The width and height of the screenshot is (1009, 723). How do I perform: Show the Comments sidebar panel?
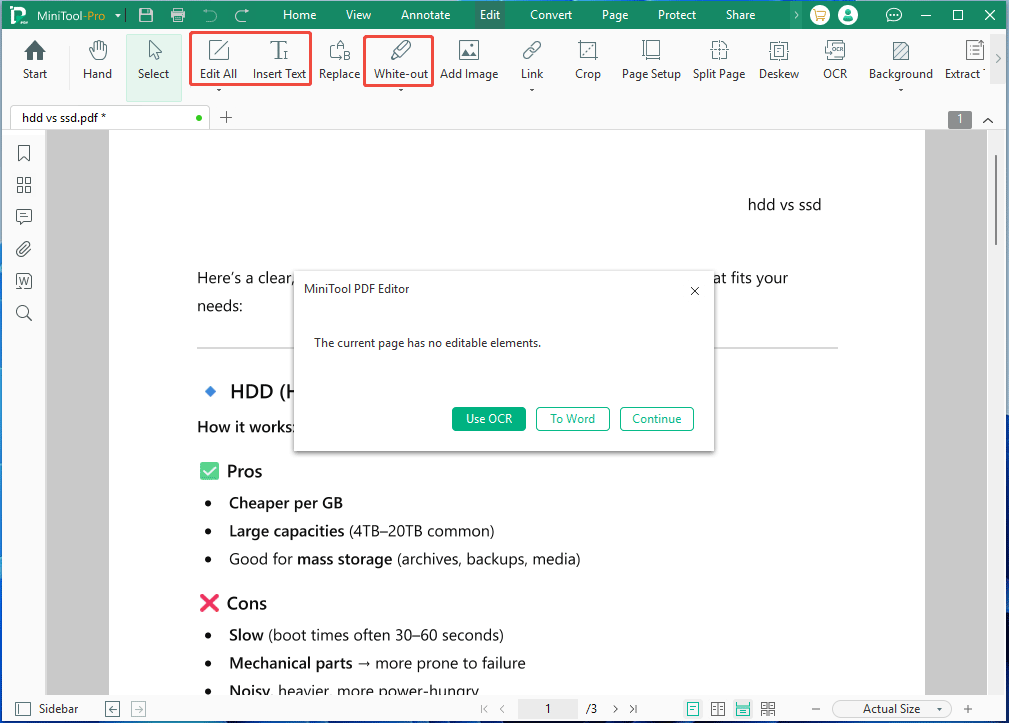click(24, 216)
